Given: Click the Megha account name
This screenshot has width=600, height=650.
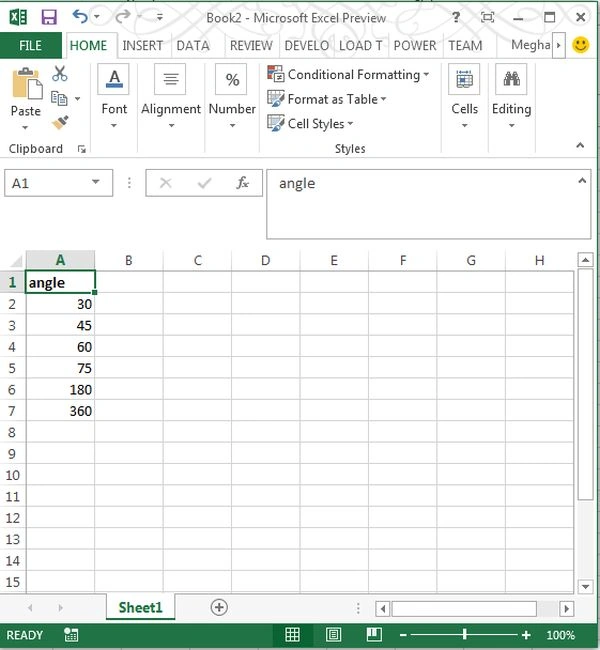Looking at the screenshot, I should click(x=530, y=44).
